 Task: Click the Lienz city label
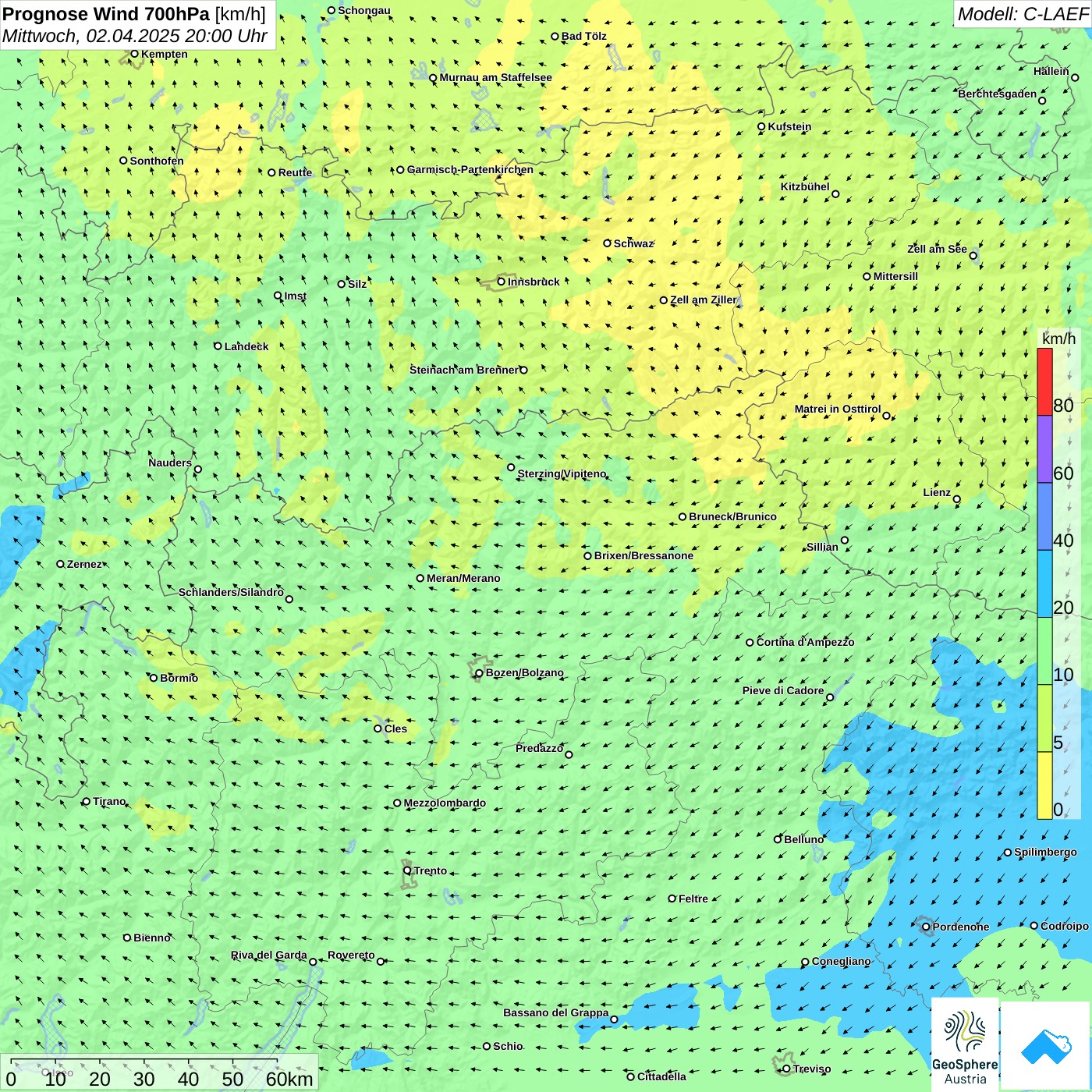937,492
